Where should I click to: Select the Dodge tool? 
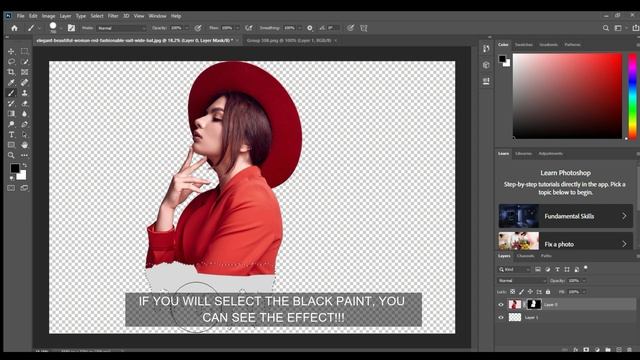(11, 124)
